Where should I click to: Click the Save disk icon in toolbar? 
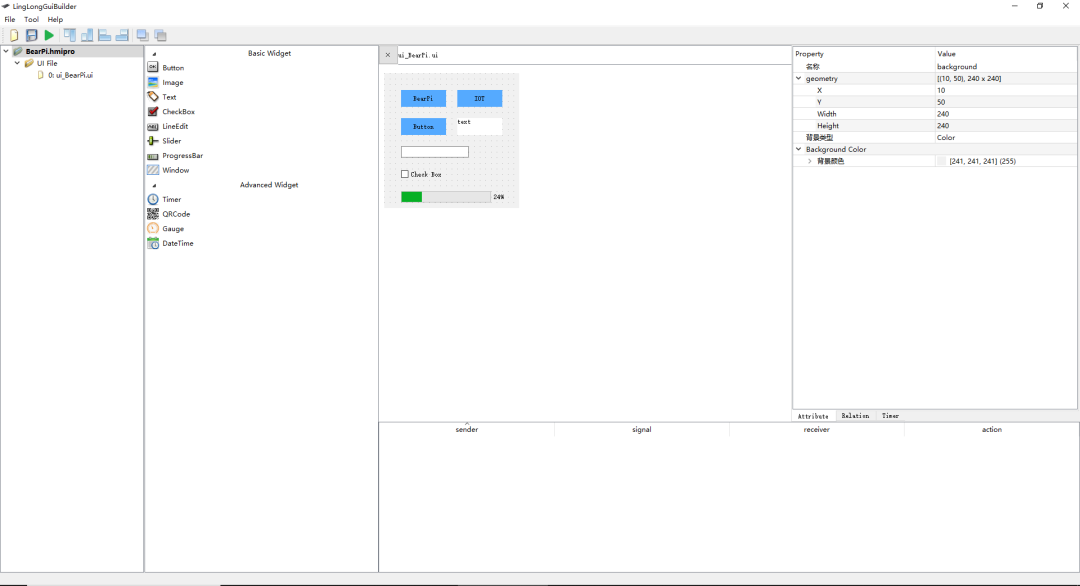point(31,35)
